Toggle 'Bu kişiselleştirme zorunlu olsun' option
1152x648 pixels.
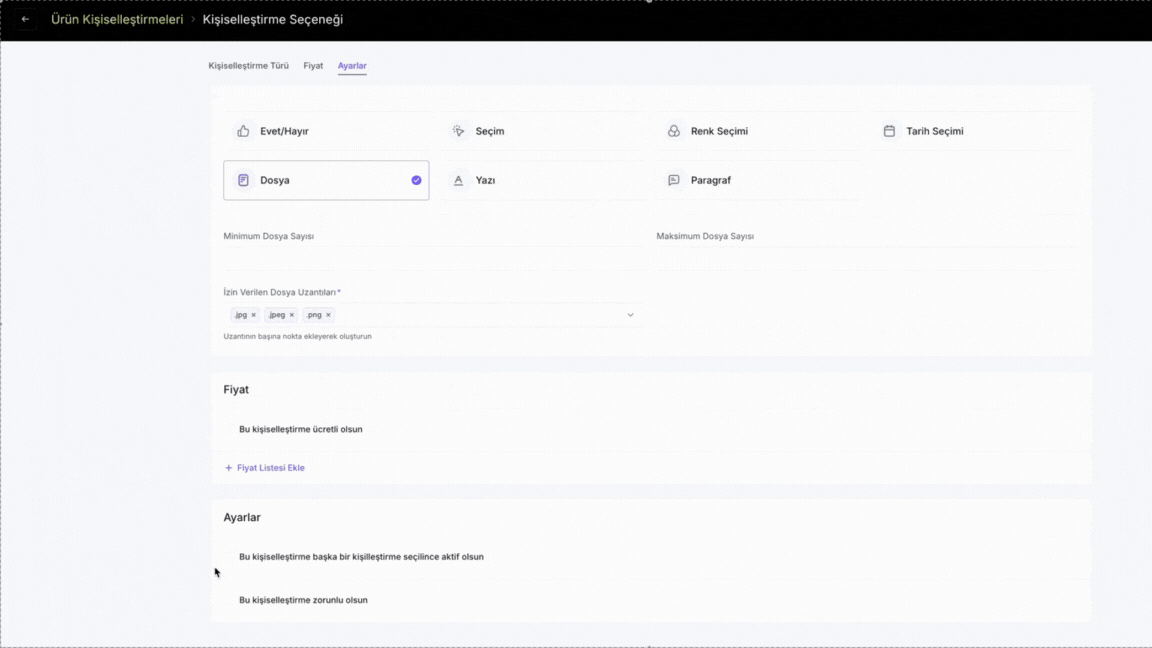tap(229, 600)
